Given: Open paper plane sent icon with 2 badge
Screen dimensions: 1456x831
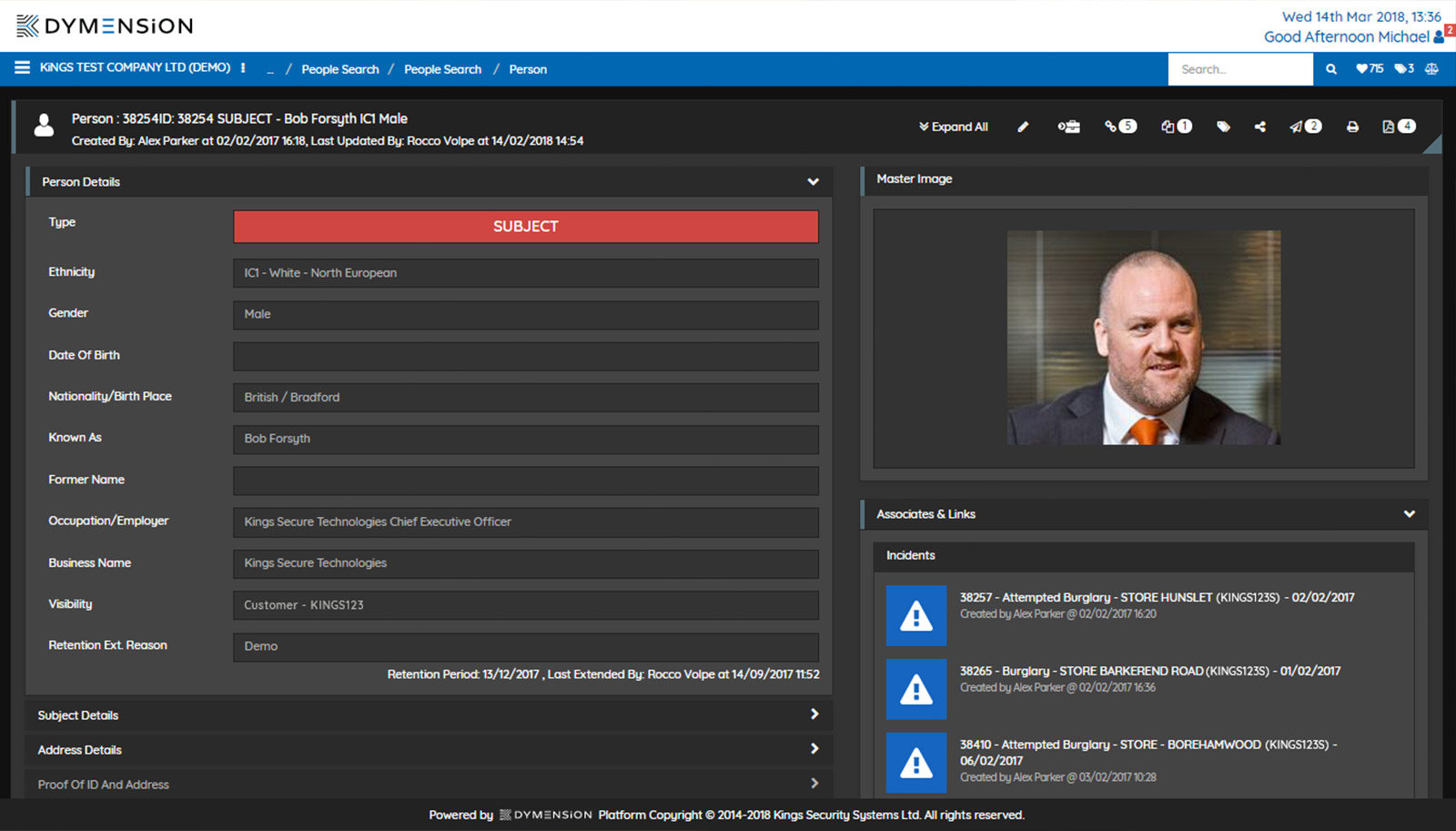Looking at the screenshot, I should click(1305, 127).
